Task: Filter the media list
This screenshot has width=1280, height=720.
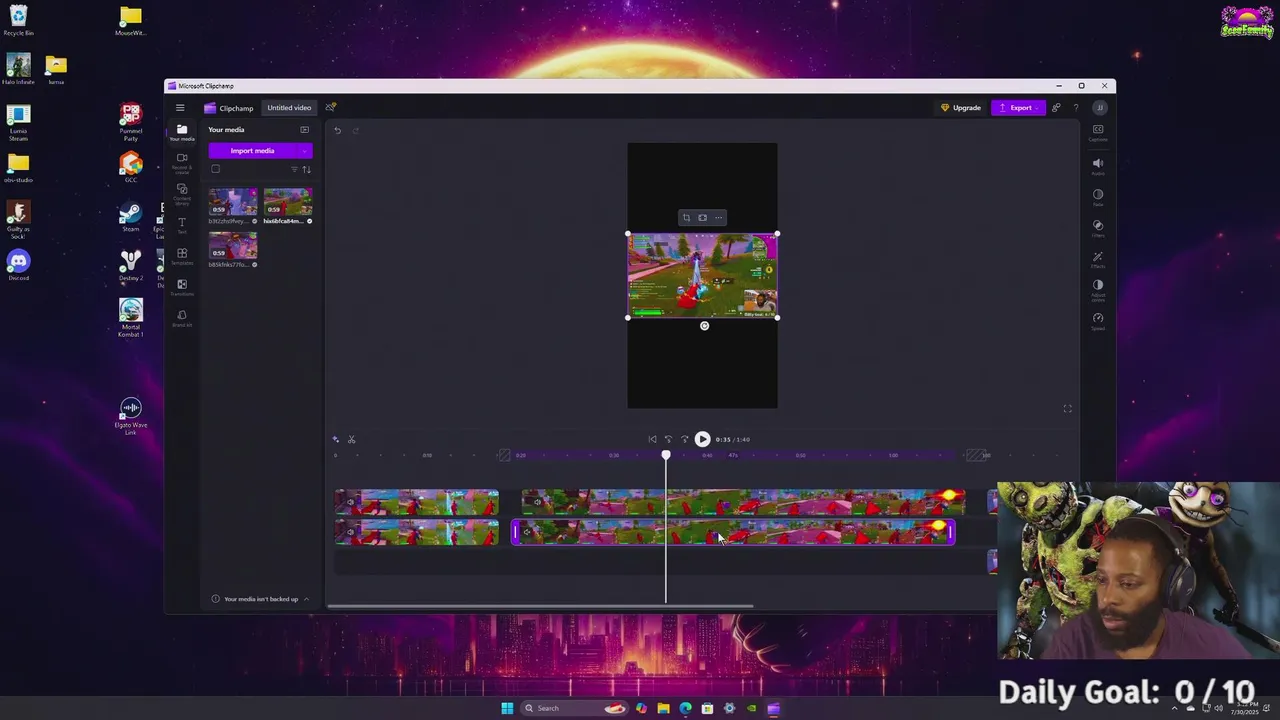Action: (294, 169)
